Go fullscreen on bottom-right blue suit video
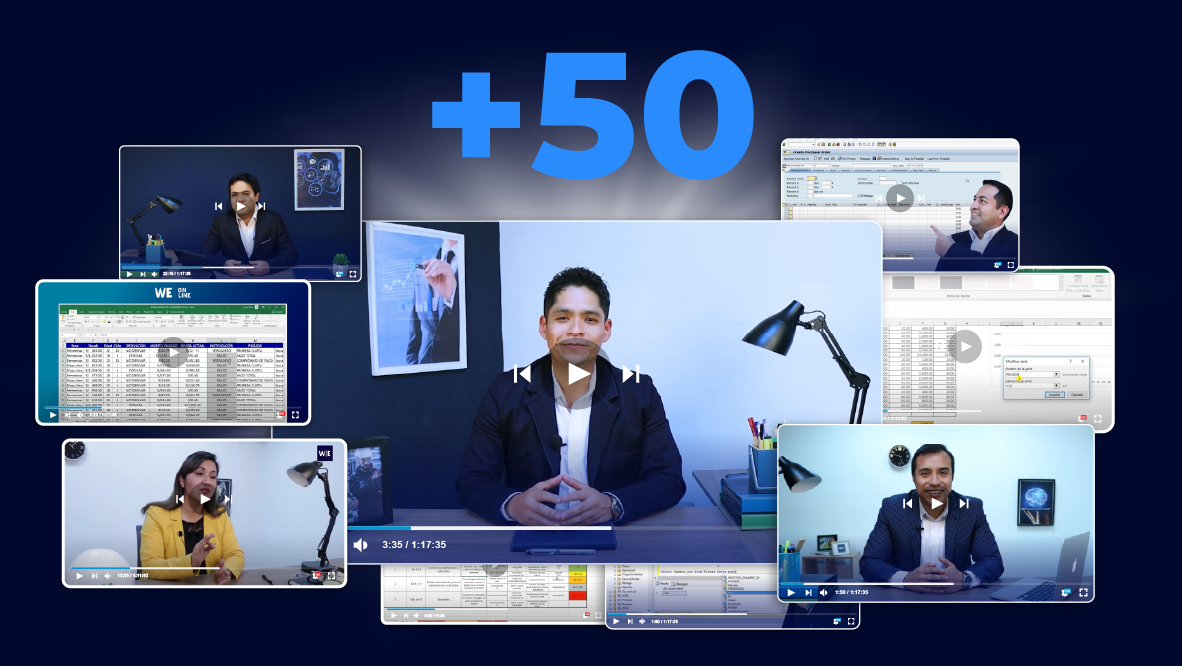Viewport: 1182px width, 666px height. [x=1083, y=592]
